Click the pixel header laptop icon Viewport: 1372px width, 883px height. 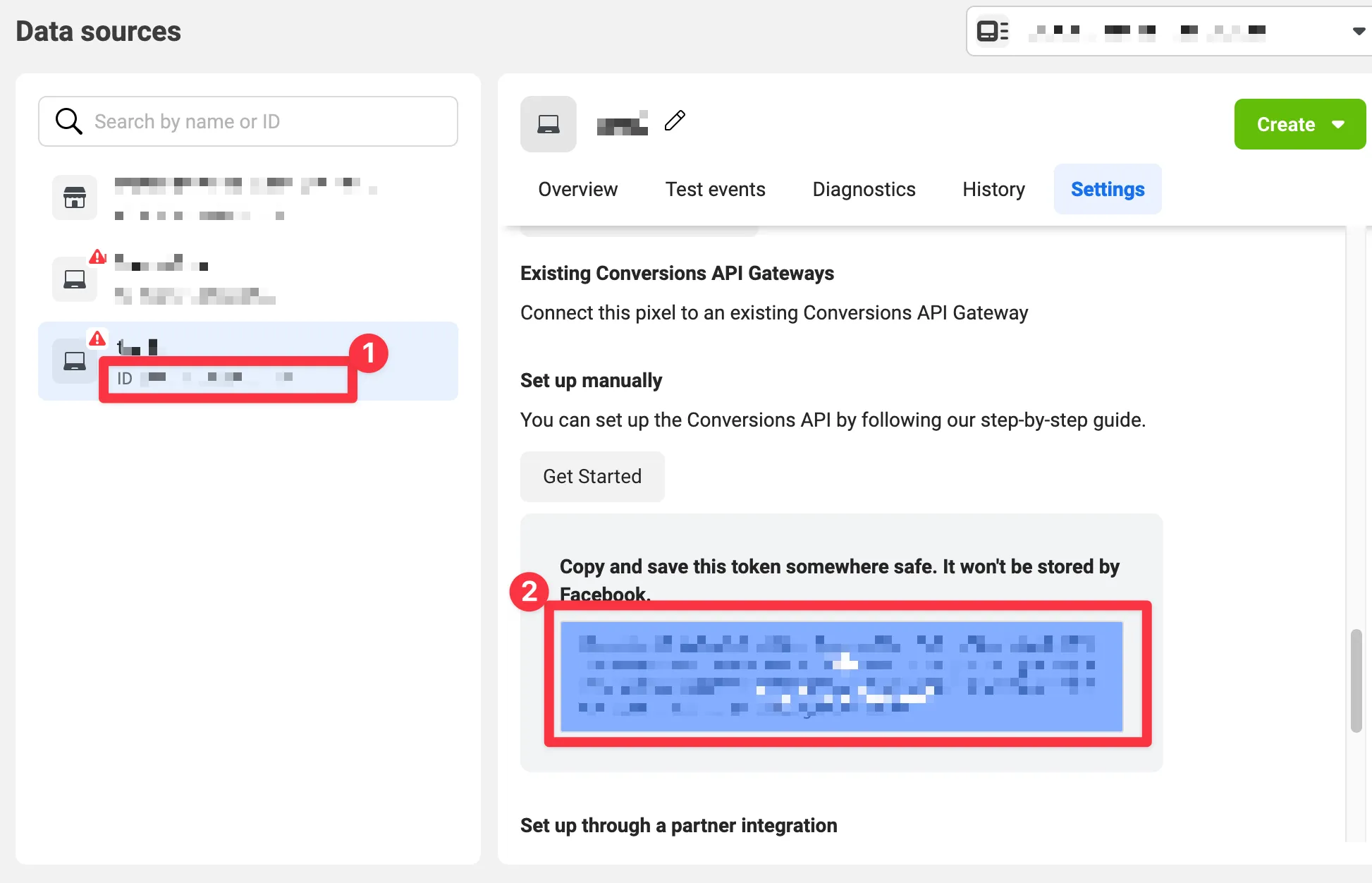[548, 124]
